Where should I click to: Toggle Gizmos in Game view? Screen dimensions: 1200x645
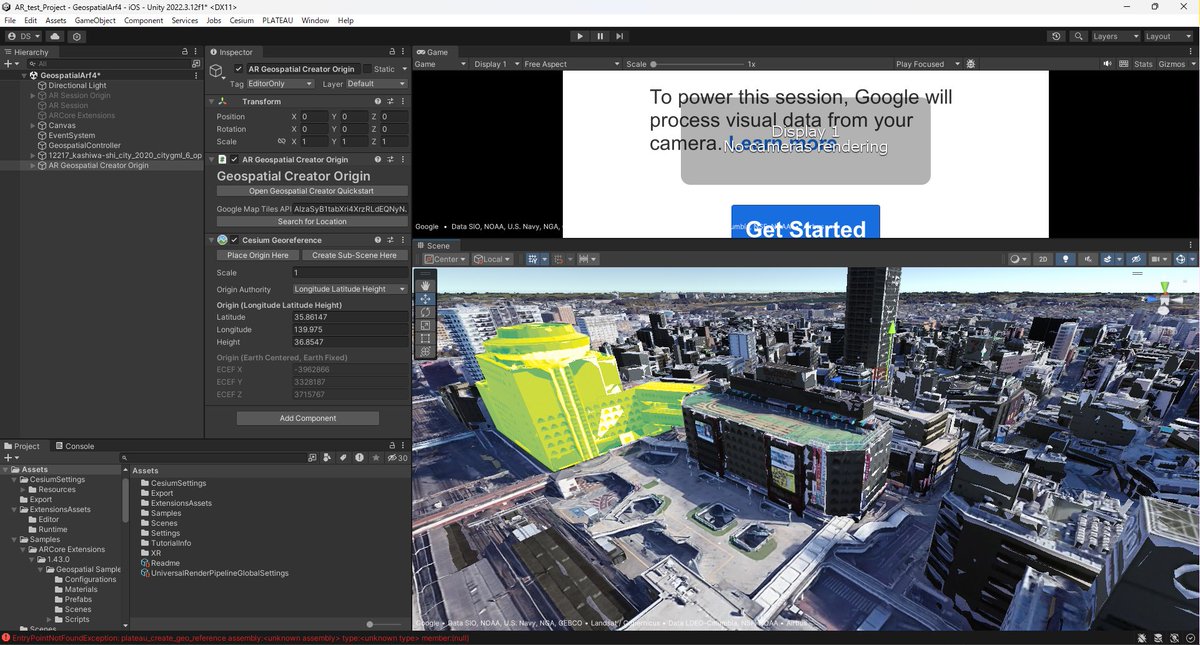(1172, 64)
